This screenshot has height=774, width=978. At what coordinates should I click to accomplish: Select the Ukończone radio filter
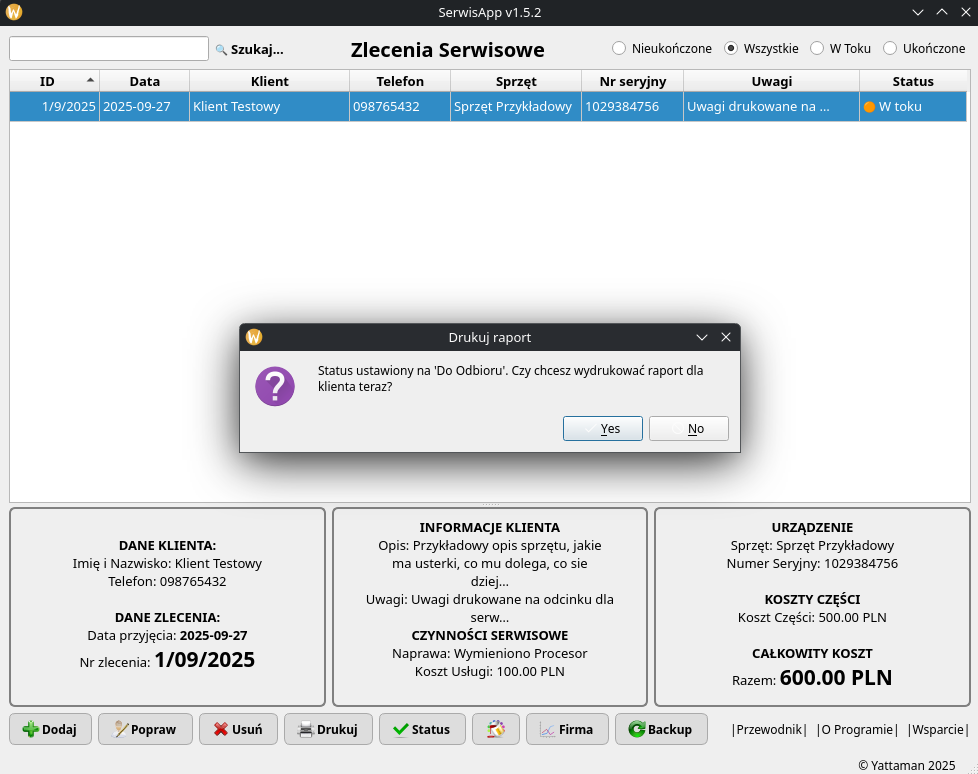tap(890, 48)
